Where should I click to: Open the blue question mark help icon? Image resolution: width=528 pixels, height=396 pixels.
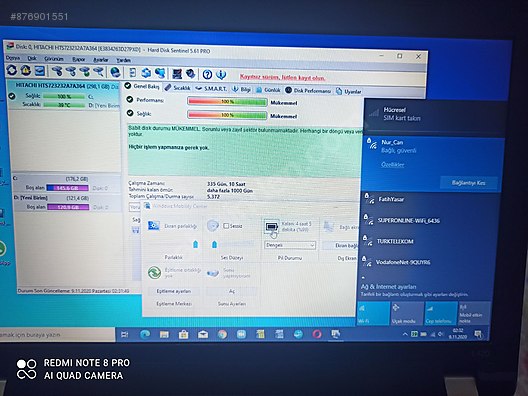(x=207, y=74)
